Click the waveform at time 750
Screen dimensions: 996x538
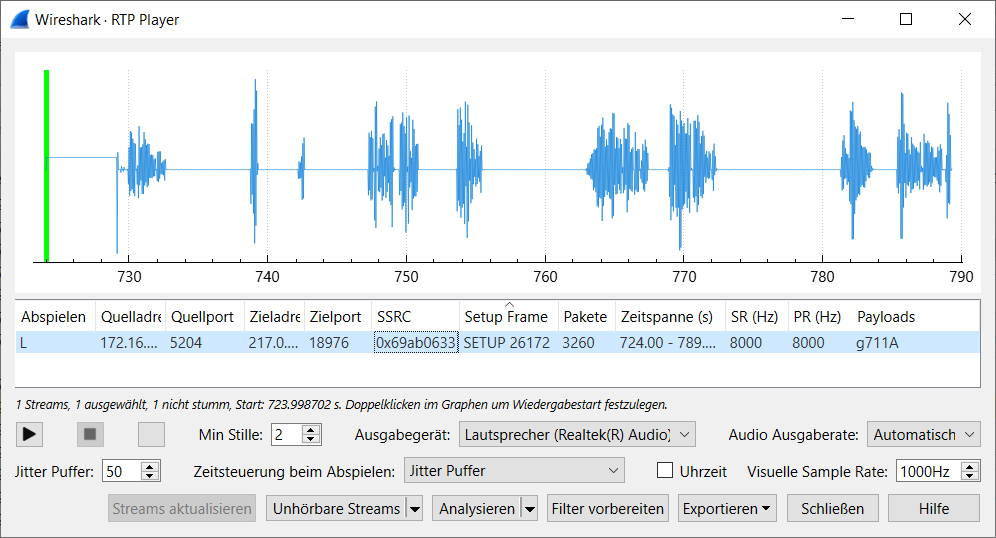pos(407,170)
